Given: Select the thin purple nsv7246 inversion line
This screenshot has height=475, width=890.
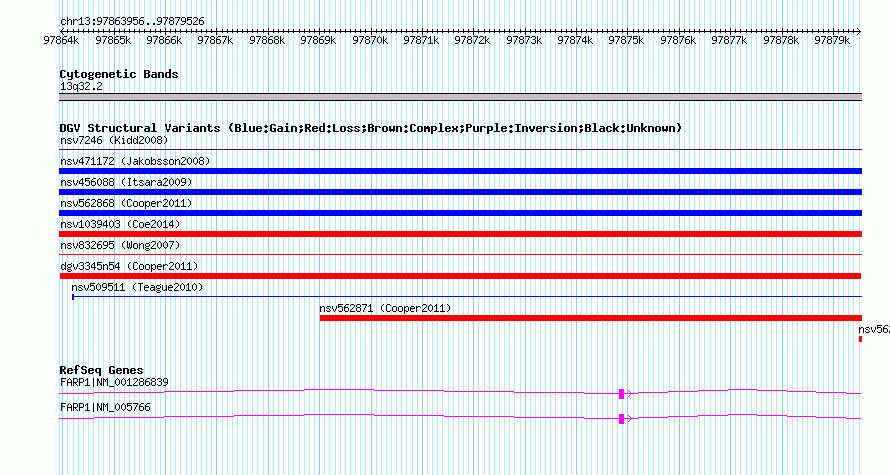Looking at the screenshot, I should tap(460, 150).
